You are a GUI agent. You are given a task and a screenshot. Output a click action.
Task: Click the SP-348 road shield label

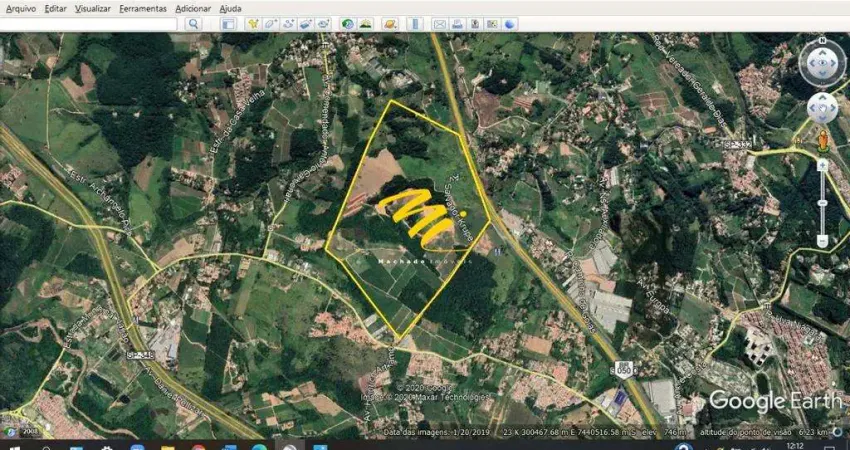pos(140,355)
